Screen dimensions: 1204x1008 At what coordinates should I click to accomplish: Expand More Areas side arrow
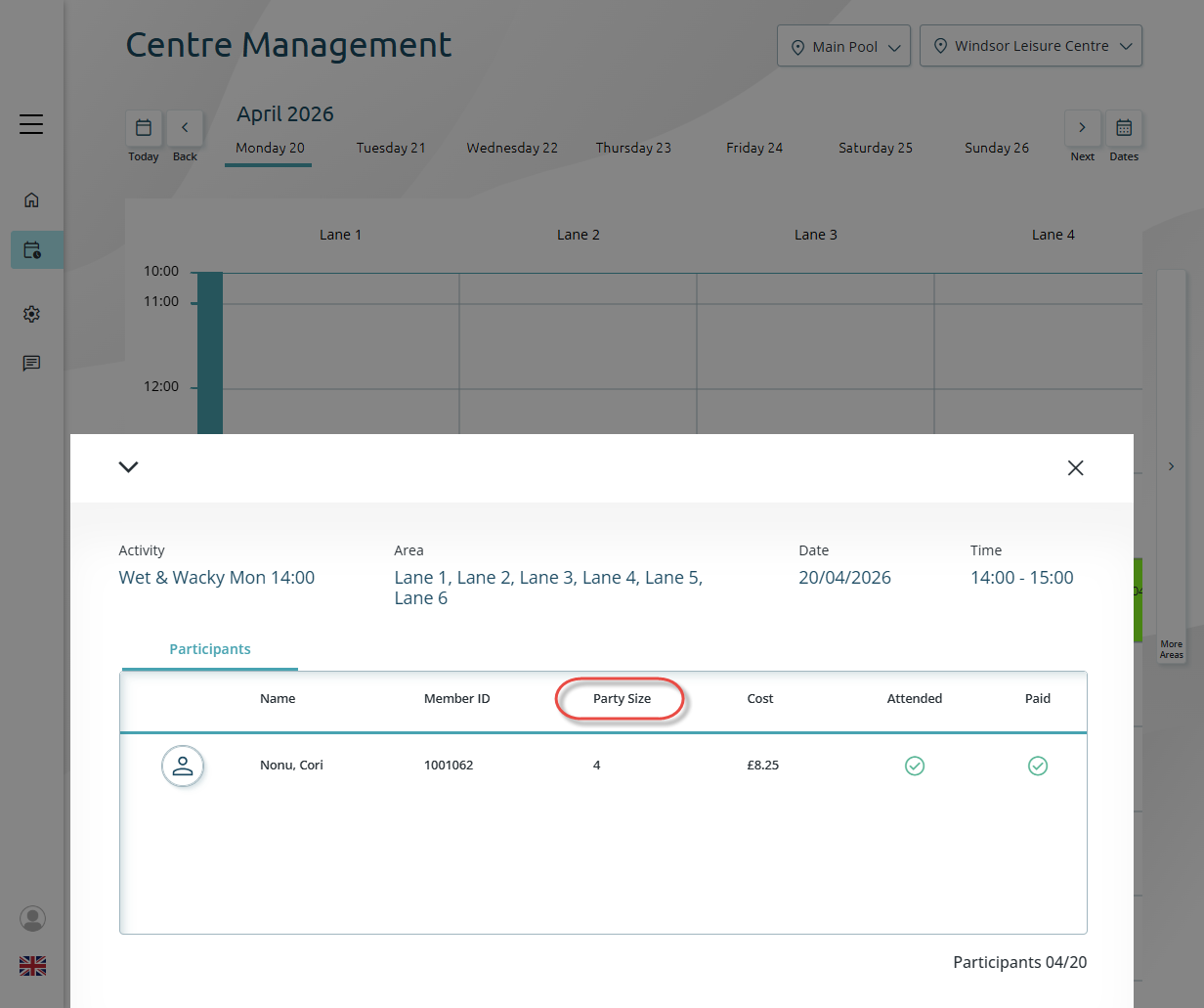tap(1171, 467)
